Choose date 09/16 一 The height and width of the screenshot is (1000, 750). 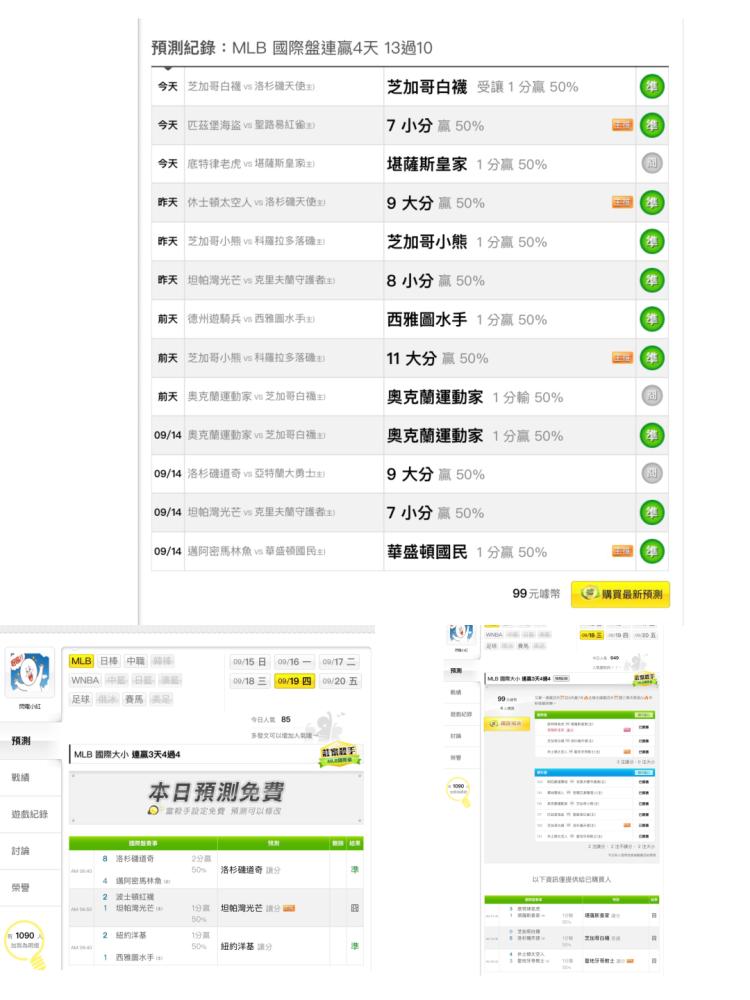(x=294, y=662)
